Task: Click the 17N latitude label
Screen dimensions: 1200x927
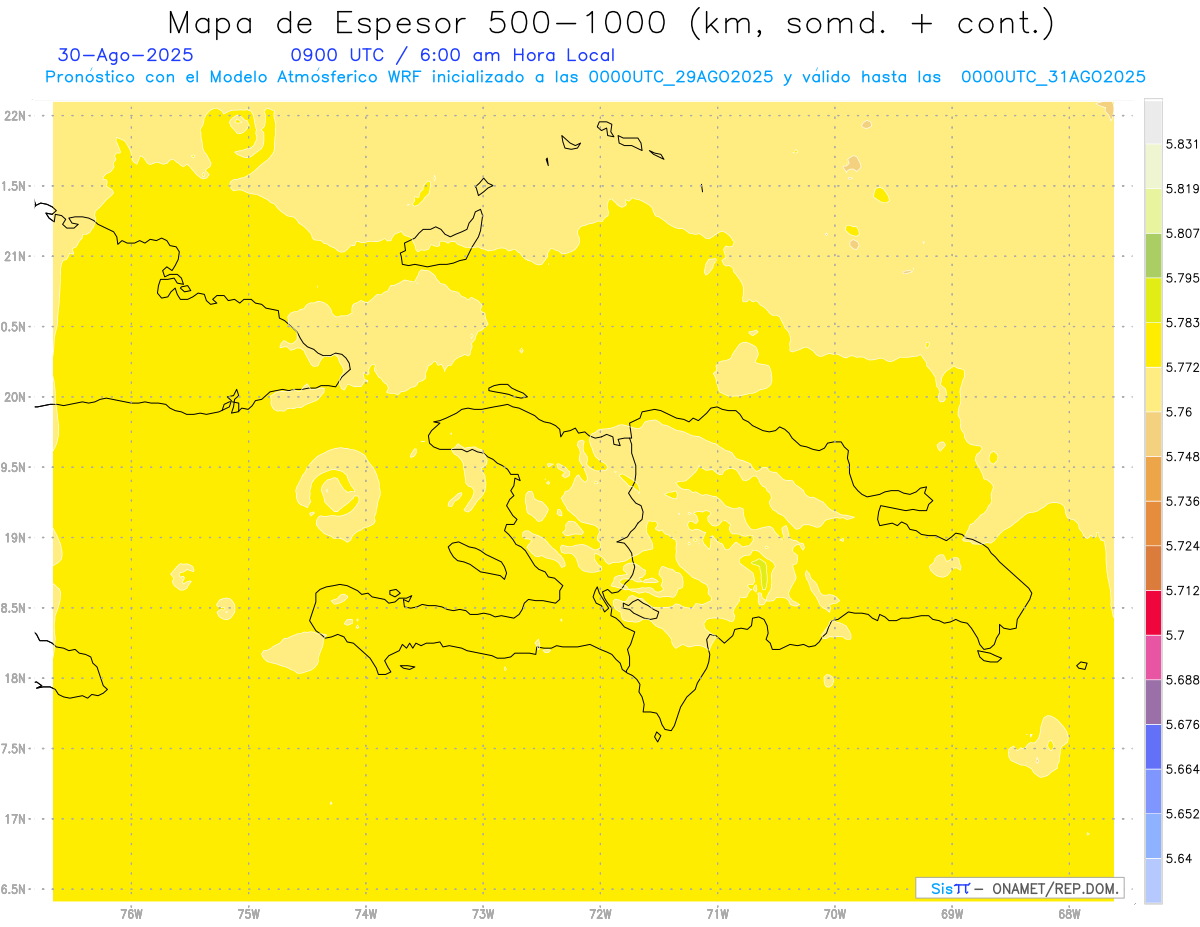Action: (14, 819)
